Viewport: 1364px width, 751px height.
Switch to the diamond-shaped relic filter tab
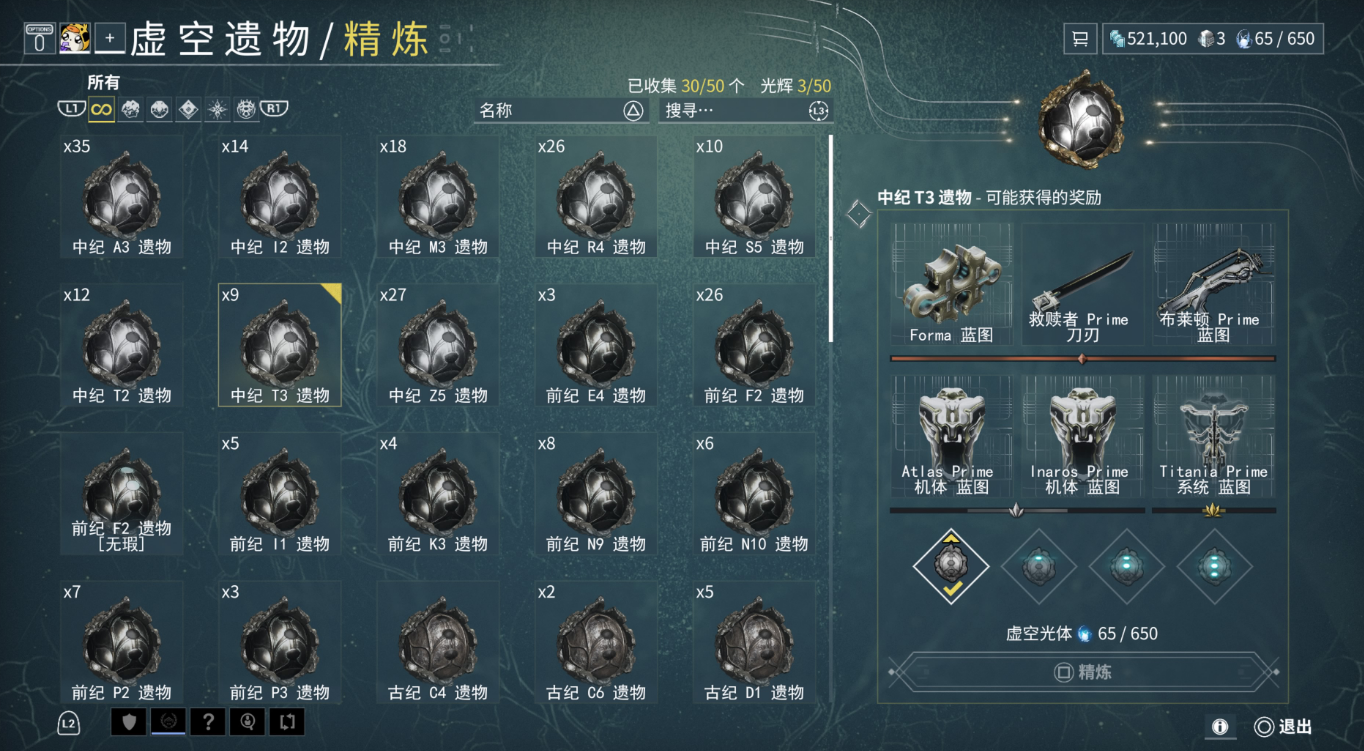tap(188, 109)
